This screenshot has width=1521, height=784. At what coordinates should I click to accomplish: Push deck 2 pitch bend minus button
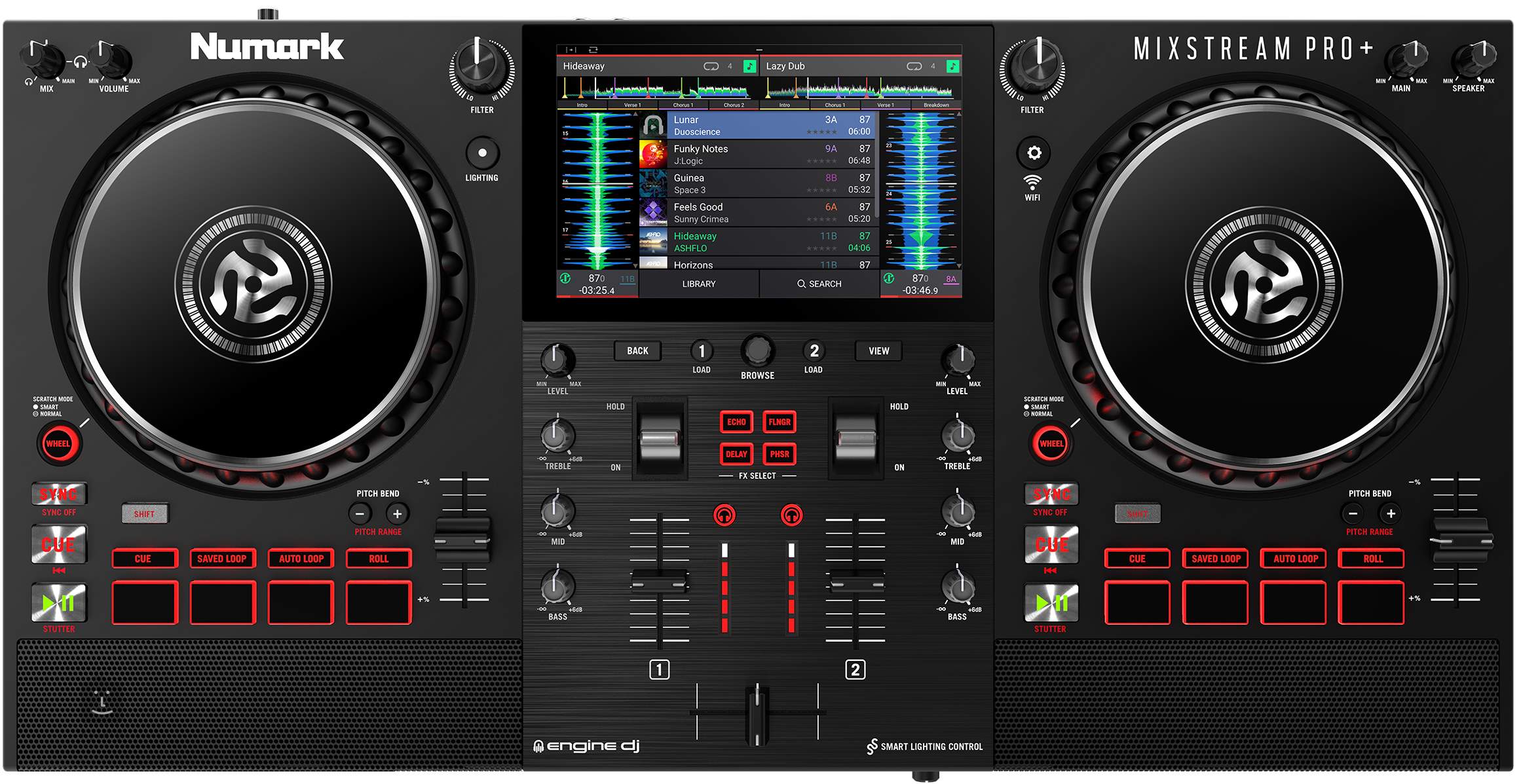1353,514
